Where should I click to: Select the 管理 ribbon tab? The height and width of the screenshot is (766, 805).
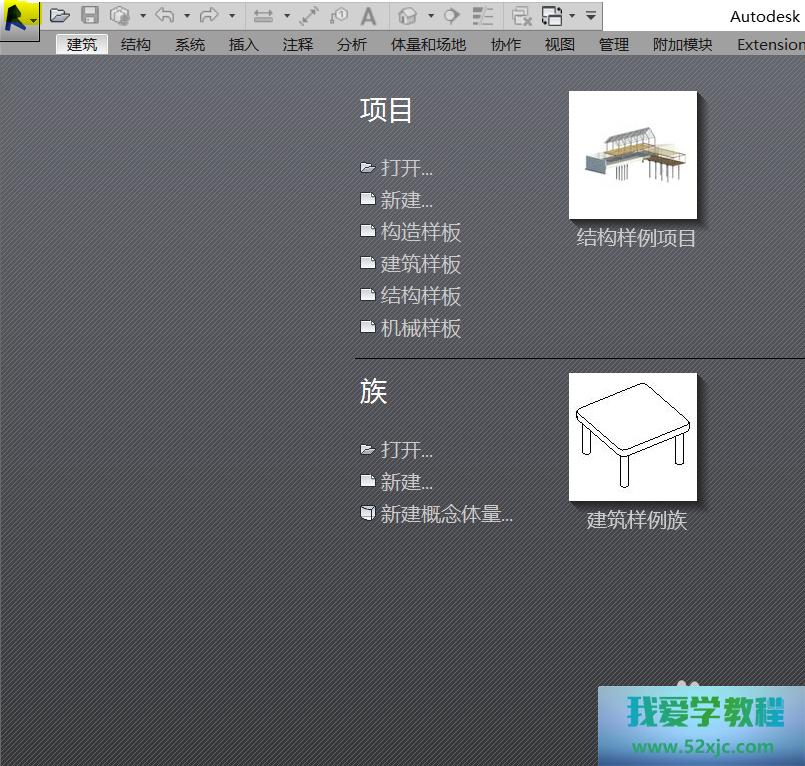[x=614, y=44]
